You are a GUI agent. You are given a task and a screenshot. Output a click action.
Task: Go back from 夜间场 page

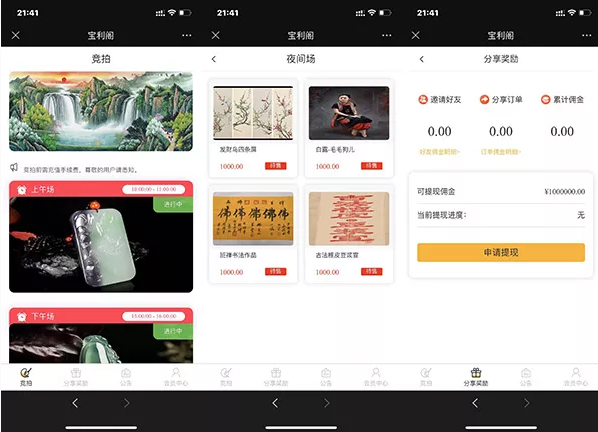click(214, 59)
